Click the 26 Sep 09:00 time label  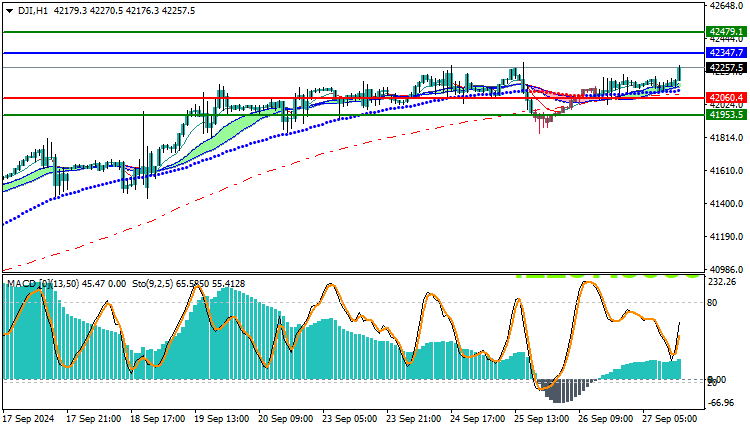(606, 419)
